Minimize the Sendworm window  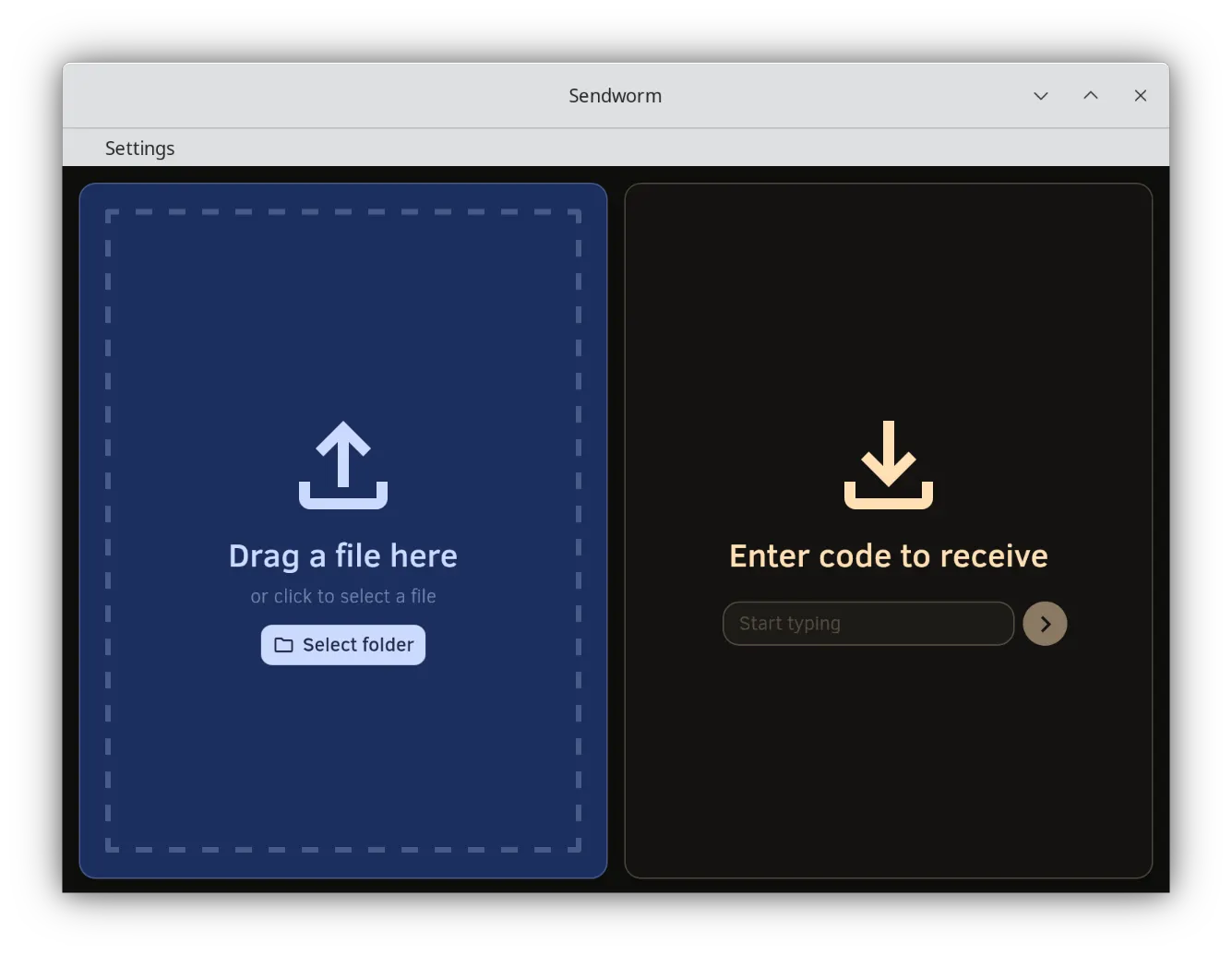[1041, 96]
